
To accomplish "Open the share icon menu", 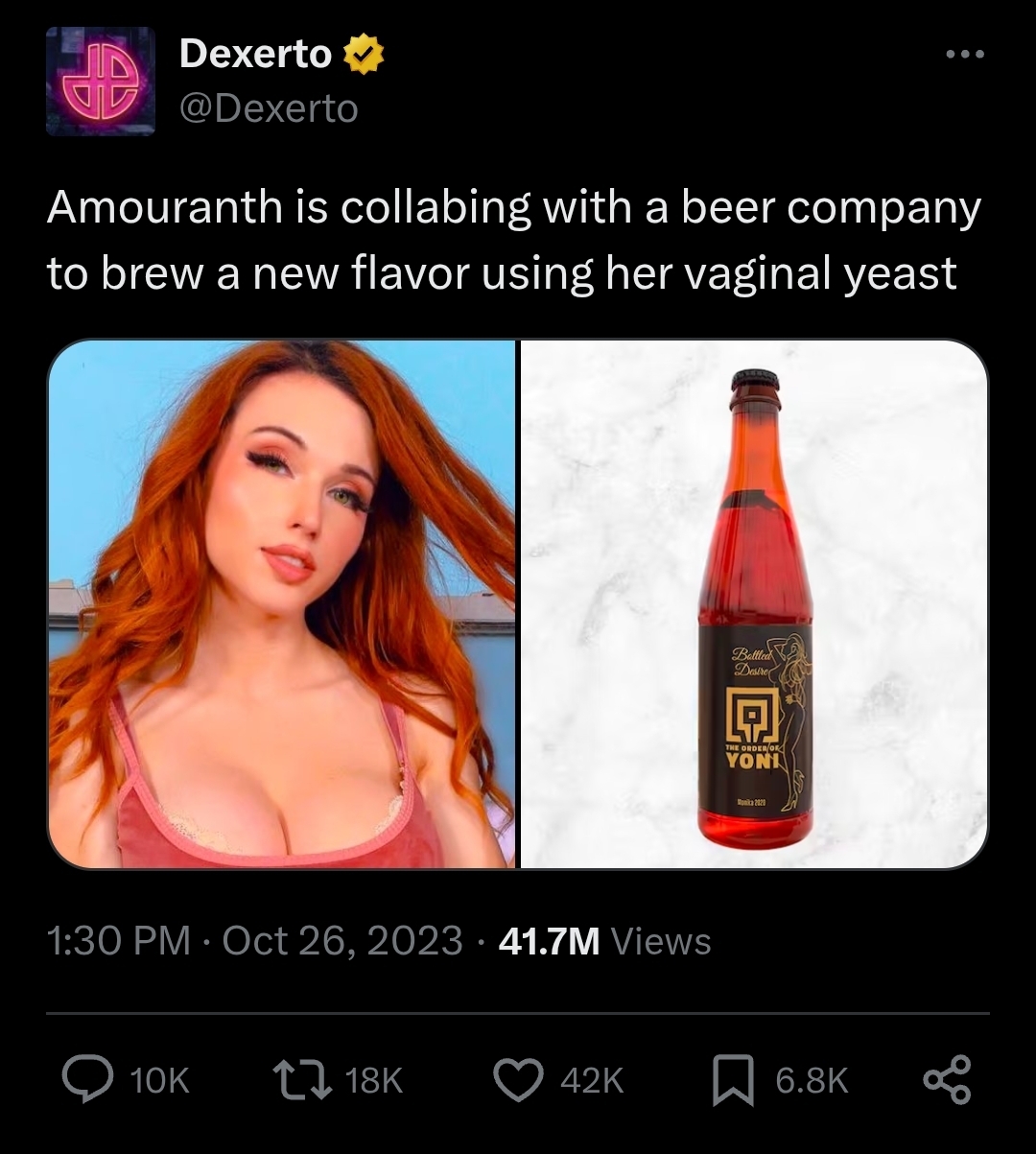I will [947, 1080].
